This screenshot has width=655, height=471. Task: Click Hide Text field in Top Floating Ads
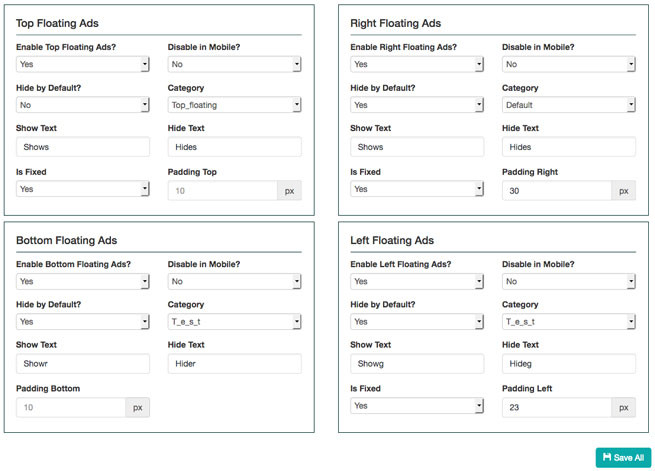click(x=234, y=147)
